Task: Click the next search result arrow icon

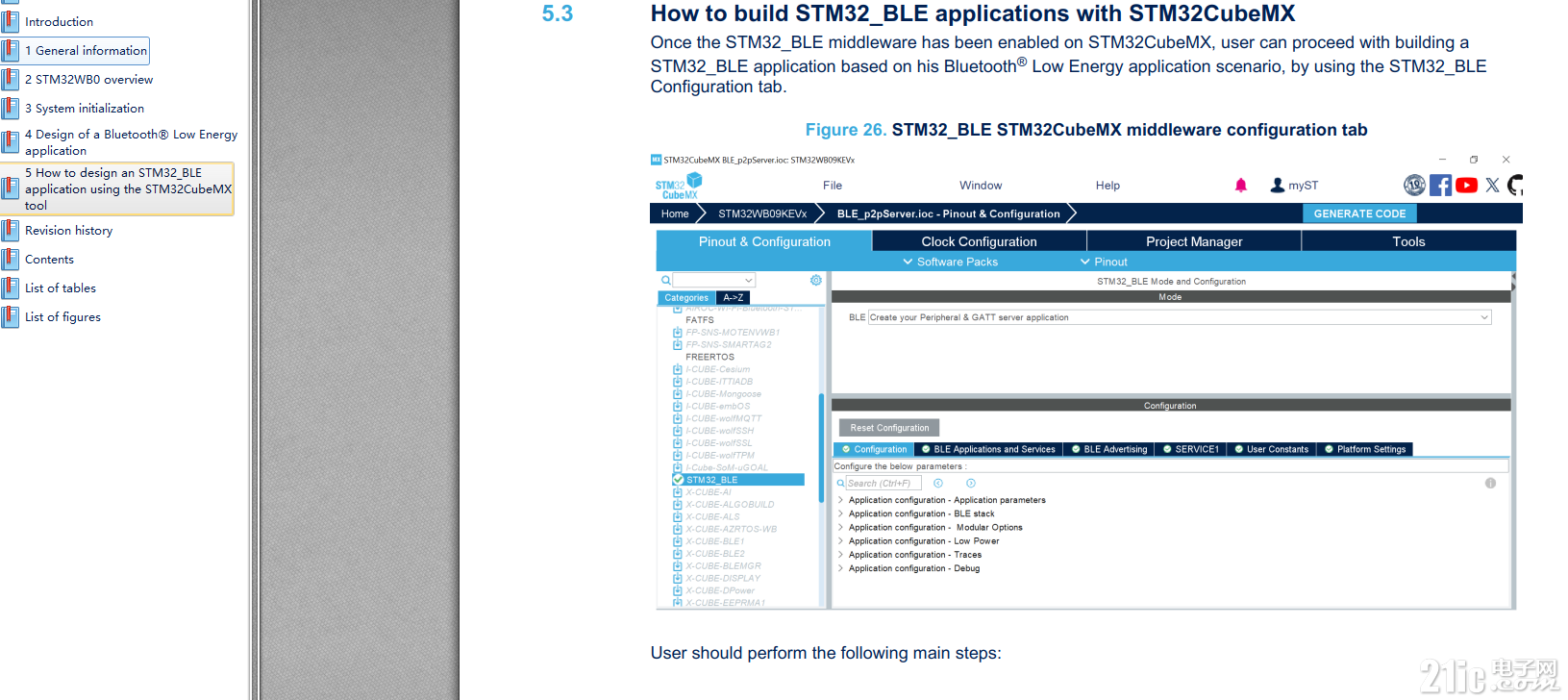Action: 971,484
